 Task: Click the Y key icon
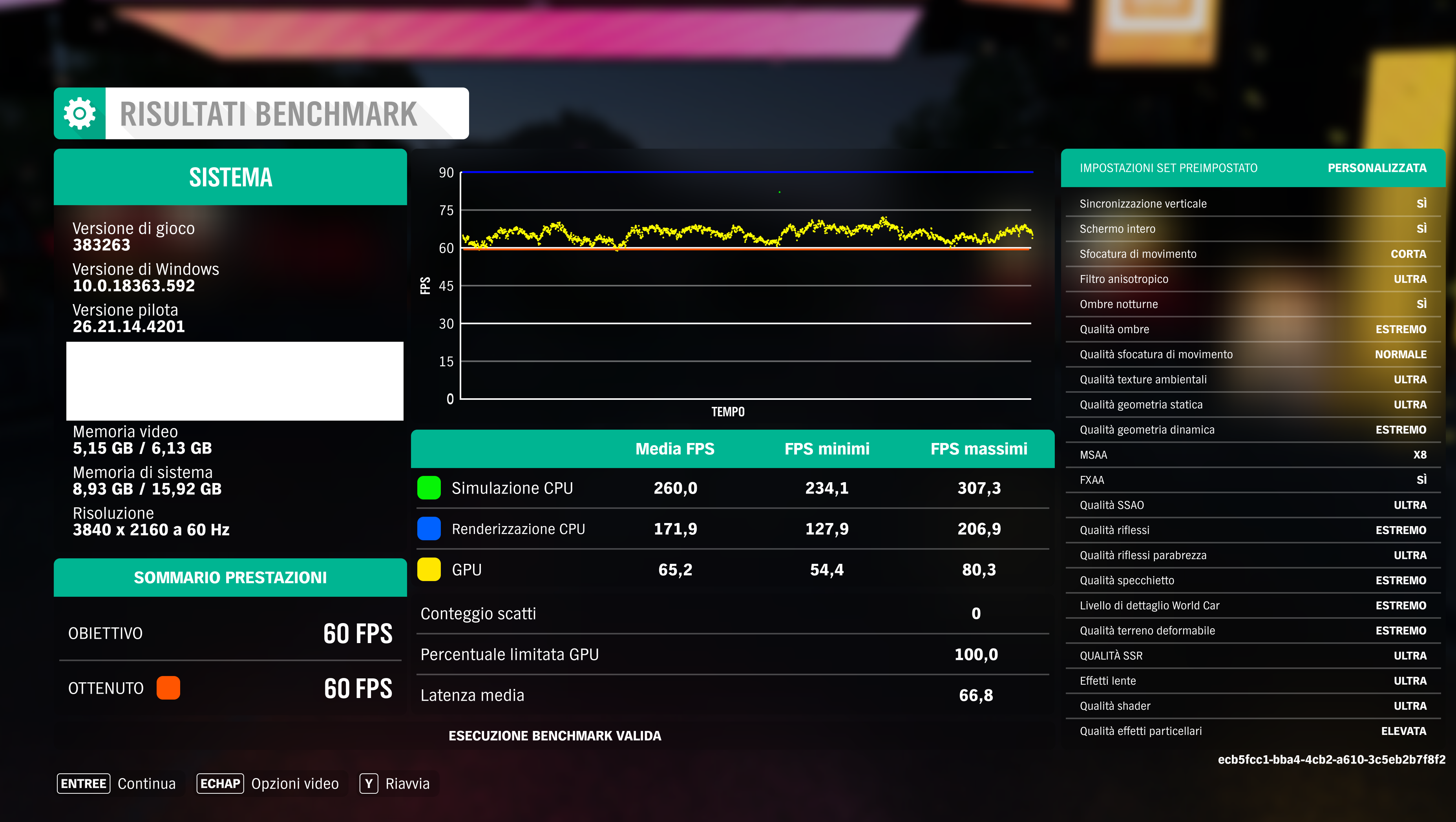pyautogui.click(x=369, y=783)
